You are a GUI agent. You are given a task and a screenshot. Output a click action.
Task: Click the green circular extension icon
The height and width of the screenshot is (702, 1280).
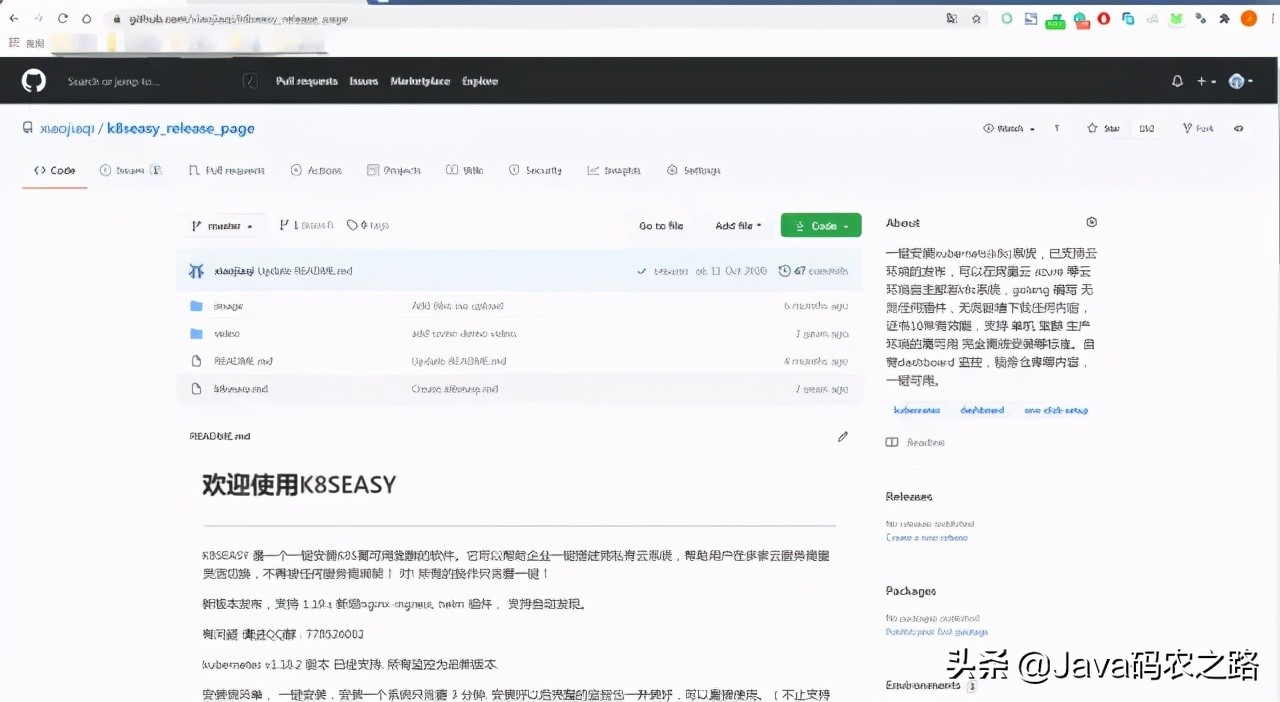1007,18
